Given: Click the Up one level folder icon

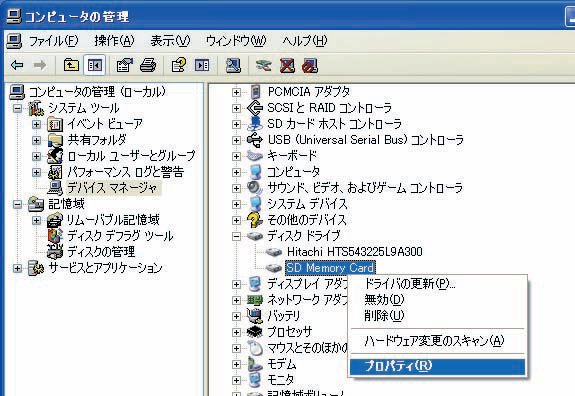Looking at the screenshot, I should click(x=71, y=66).
